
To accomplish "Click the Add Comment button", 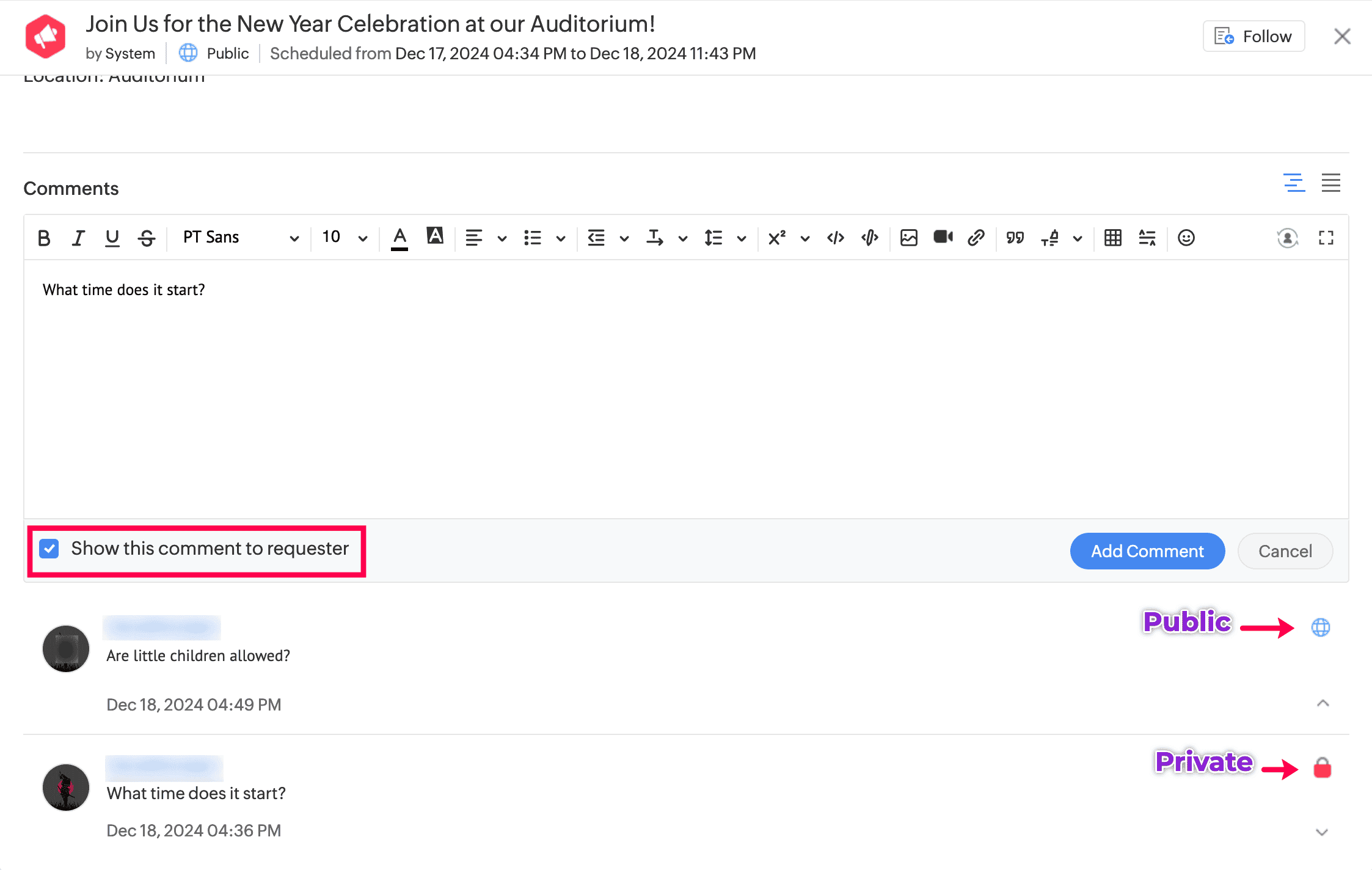I will (x=1147, y=550).
